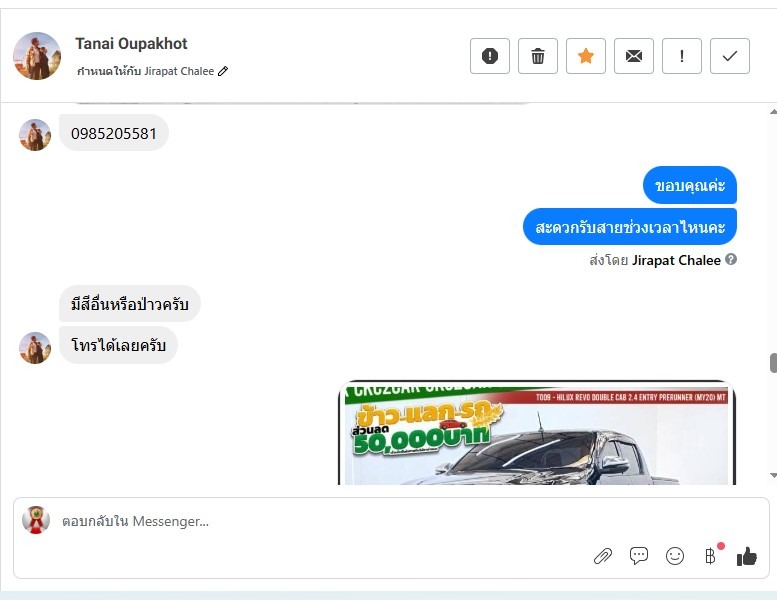Open the Baht payment request icon
The width and height of the screenshot is (777, 600).
coord(711,556)
